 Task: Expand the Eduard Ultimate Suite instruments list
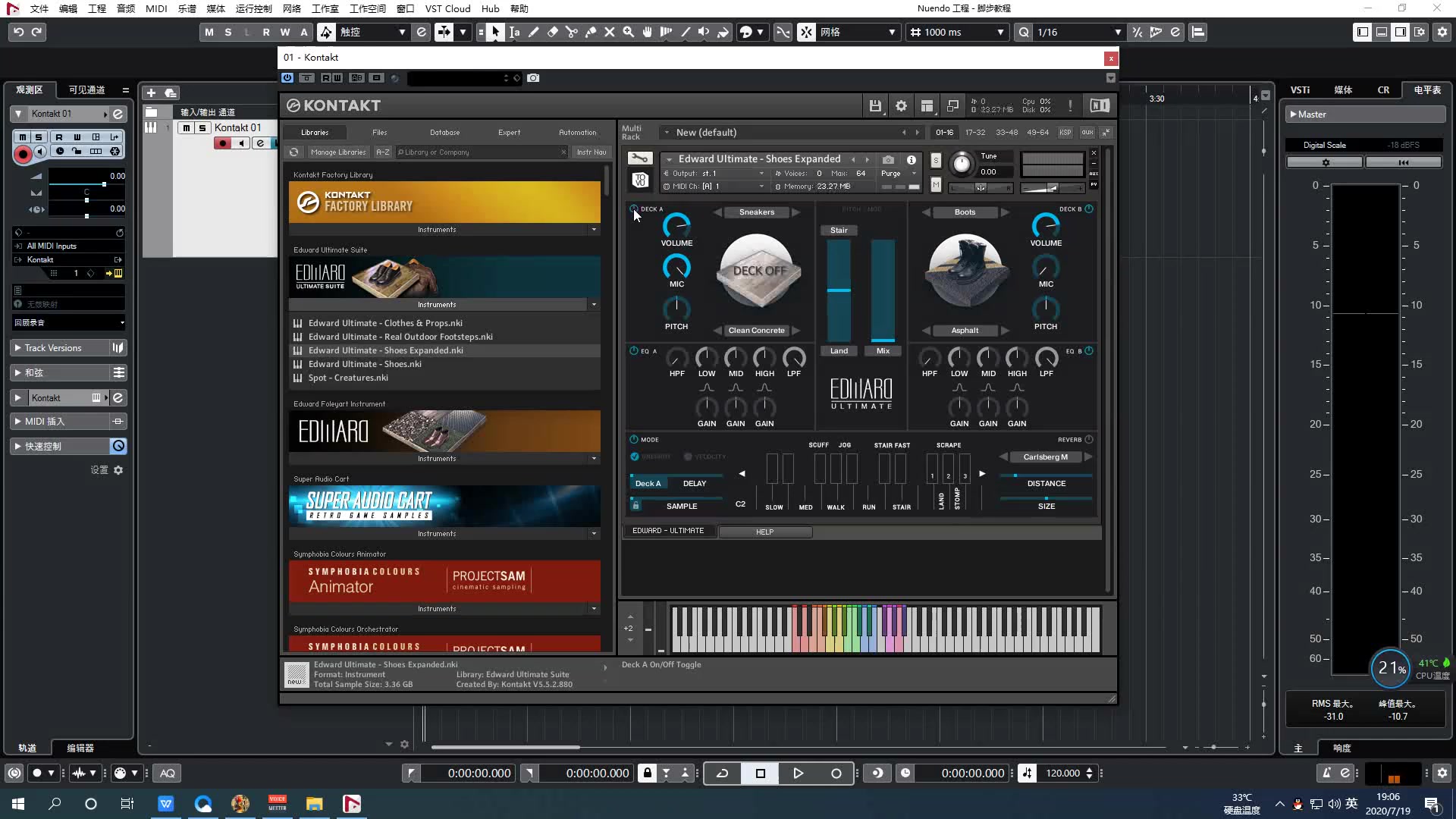coord(594,304)
